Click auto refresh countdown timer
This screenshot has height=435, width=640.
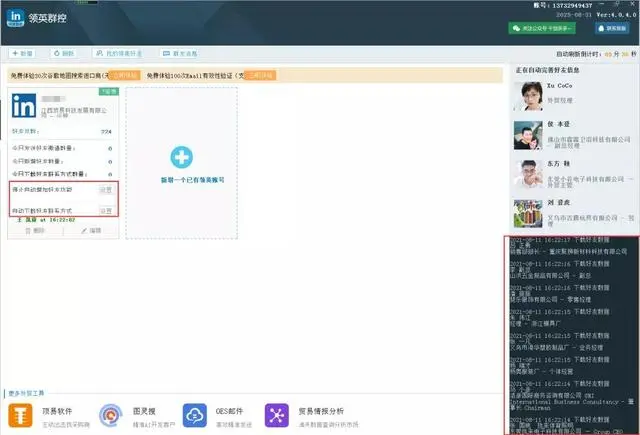596,54
